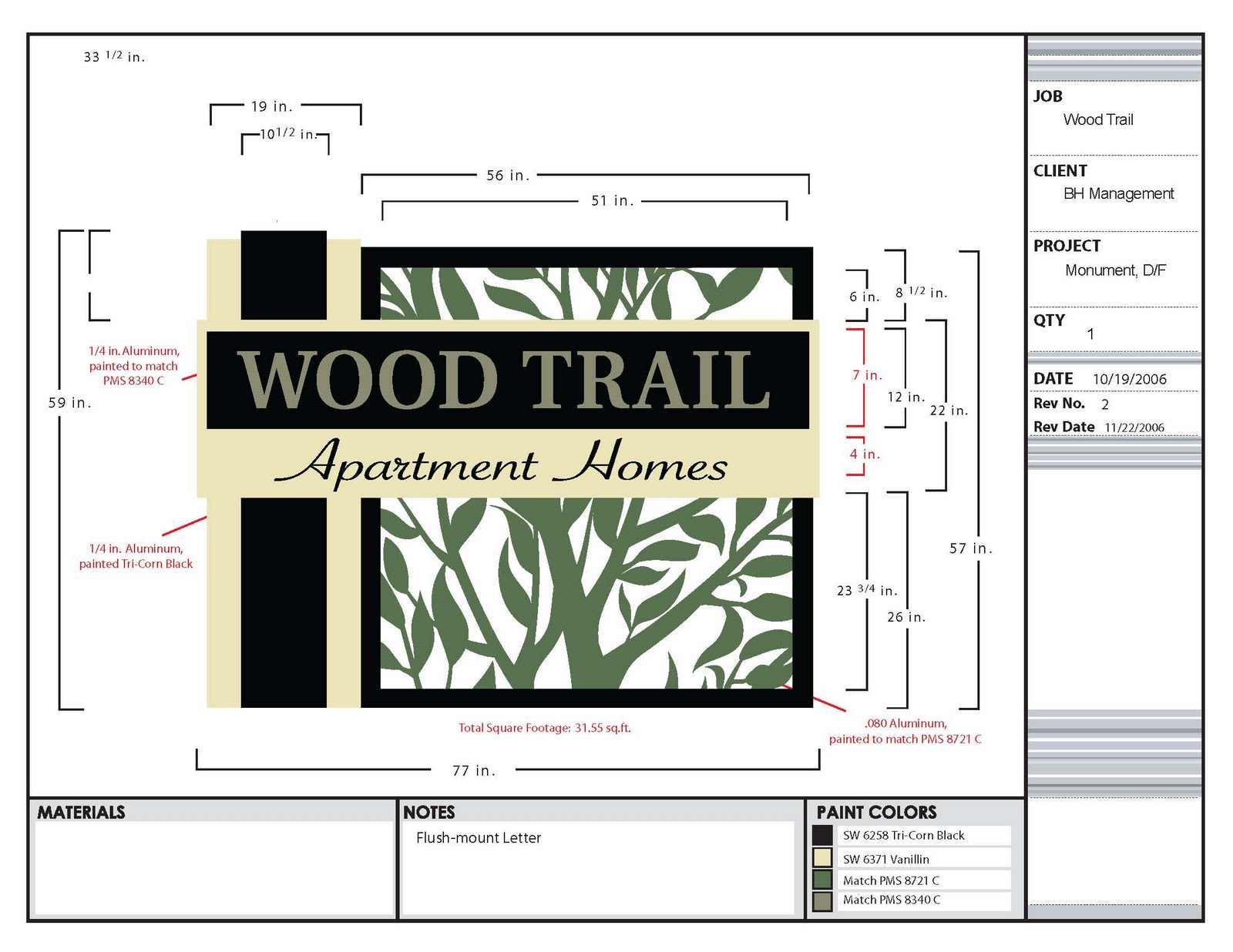1233x952 pixels.
Task: Click the Flush-mount Letter note text
Action: click(x=478, y=837)
